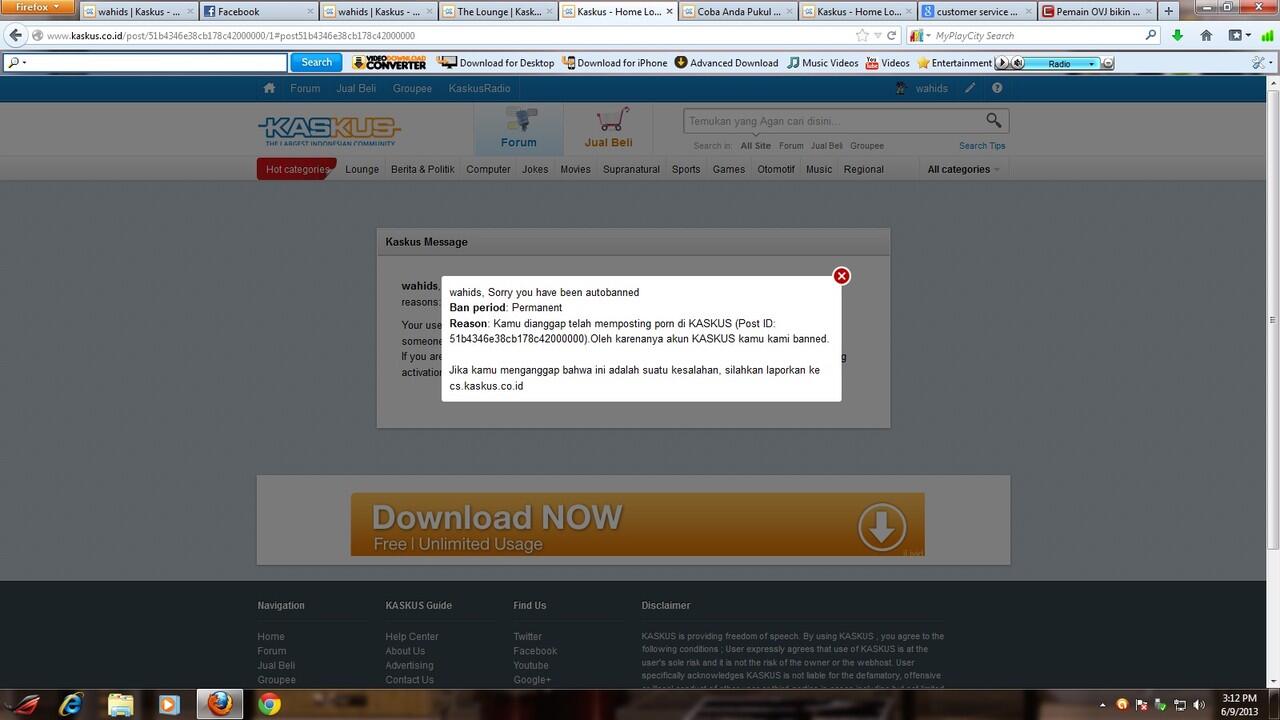Viewport: 1280px width, 720px height.
Task: Click the Firefox home icon
Action: (x=1206, y=35)
